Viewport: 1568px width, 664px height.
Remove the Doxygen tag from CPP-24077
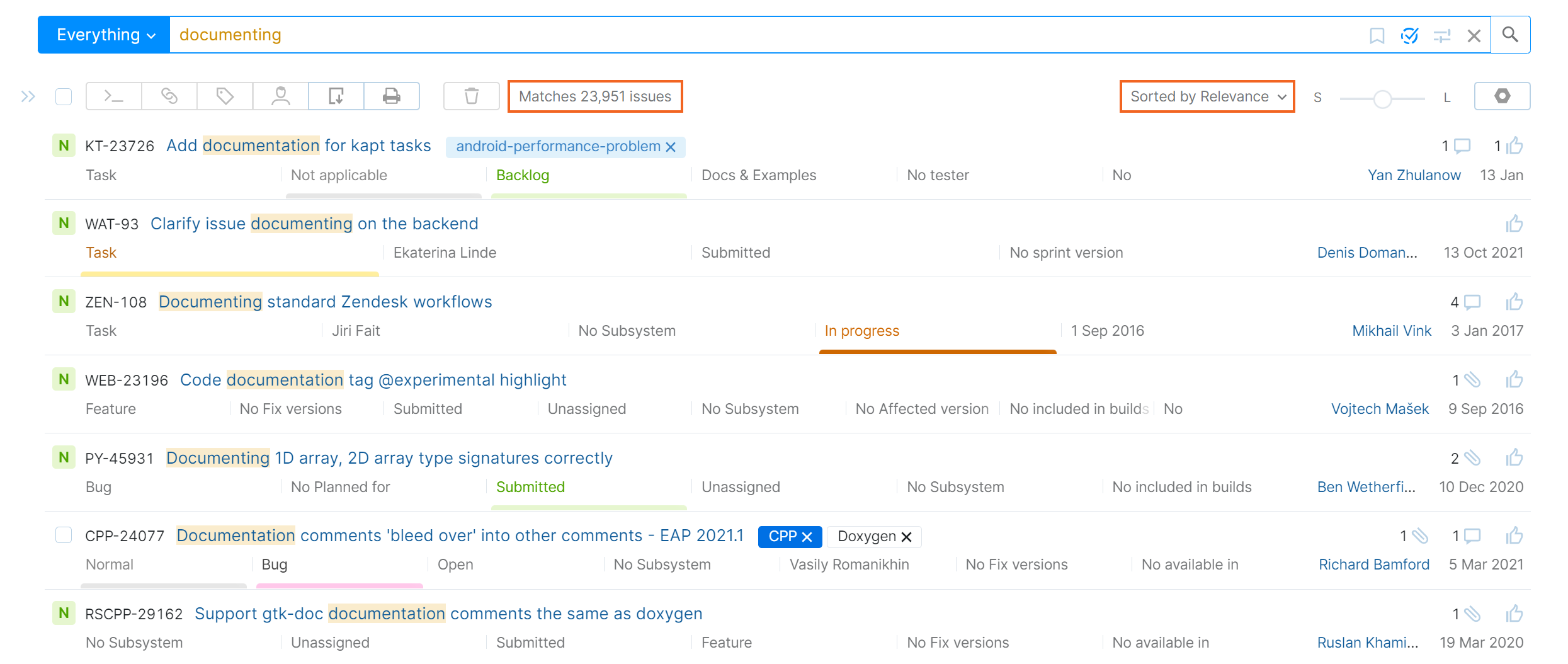pos(907,536)
